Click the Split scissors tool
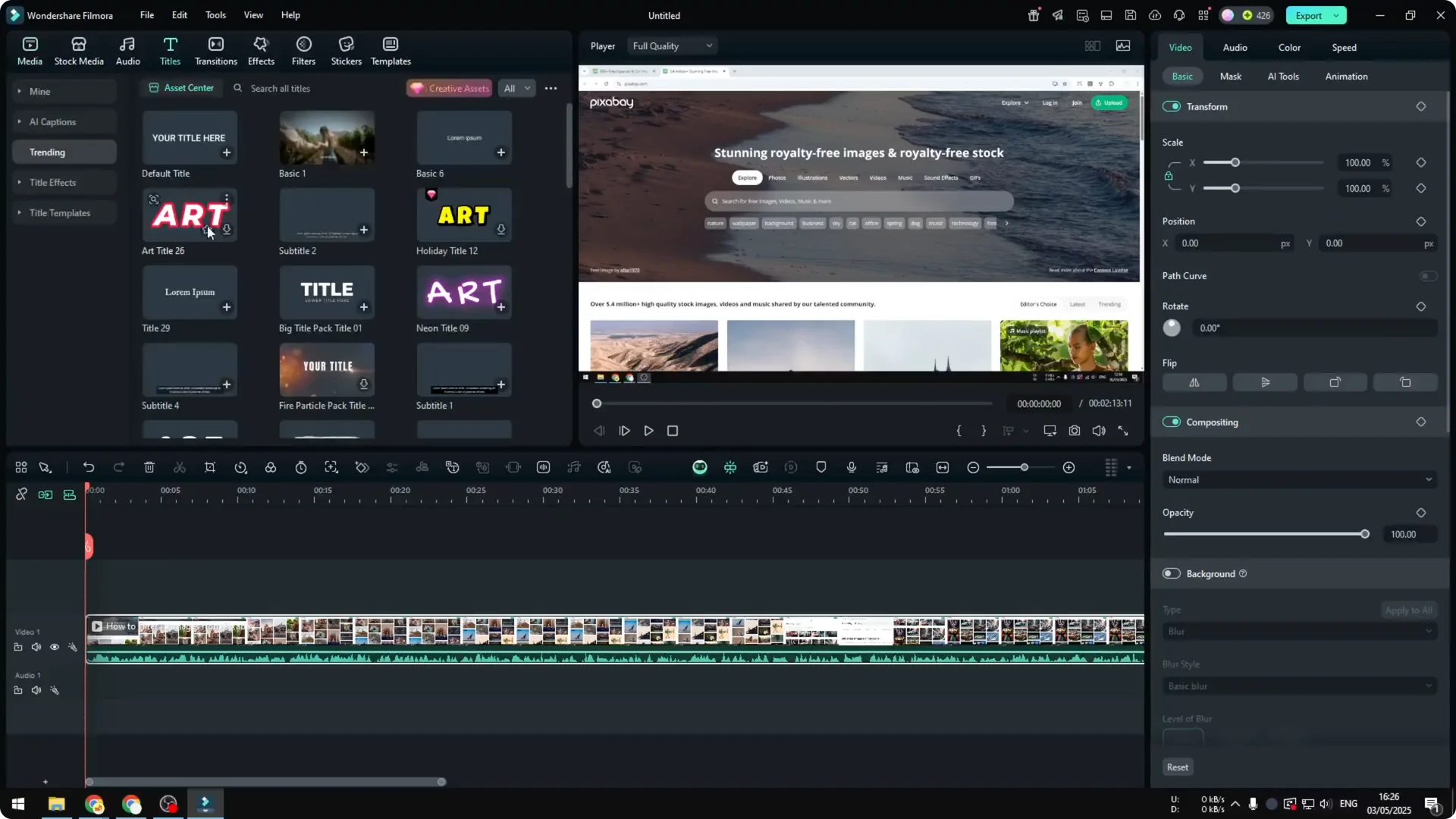Image resolution: width=1456 pixels, height=819 pixels. tap(180, 467)
